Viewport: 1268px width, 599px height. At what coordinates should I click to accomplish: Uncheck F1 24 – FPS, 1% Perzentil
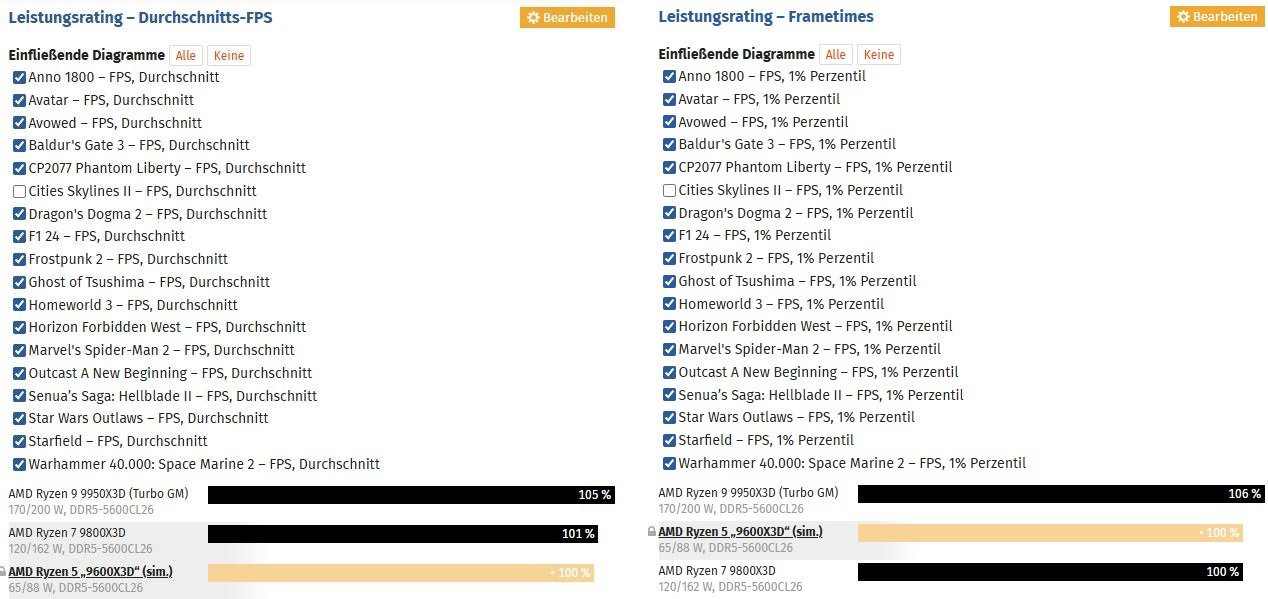[670, 235]
